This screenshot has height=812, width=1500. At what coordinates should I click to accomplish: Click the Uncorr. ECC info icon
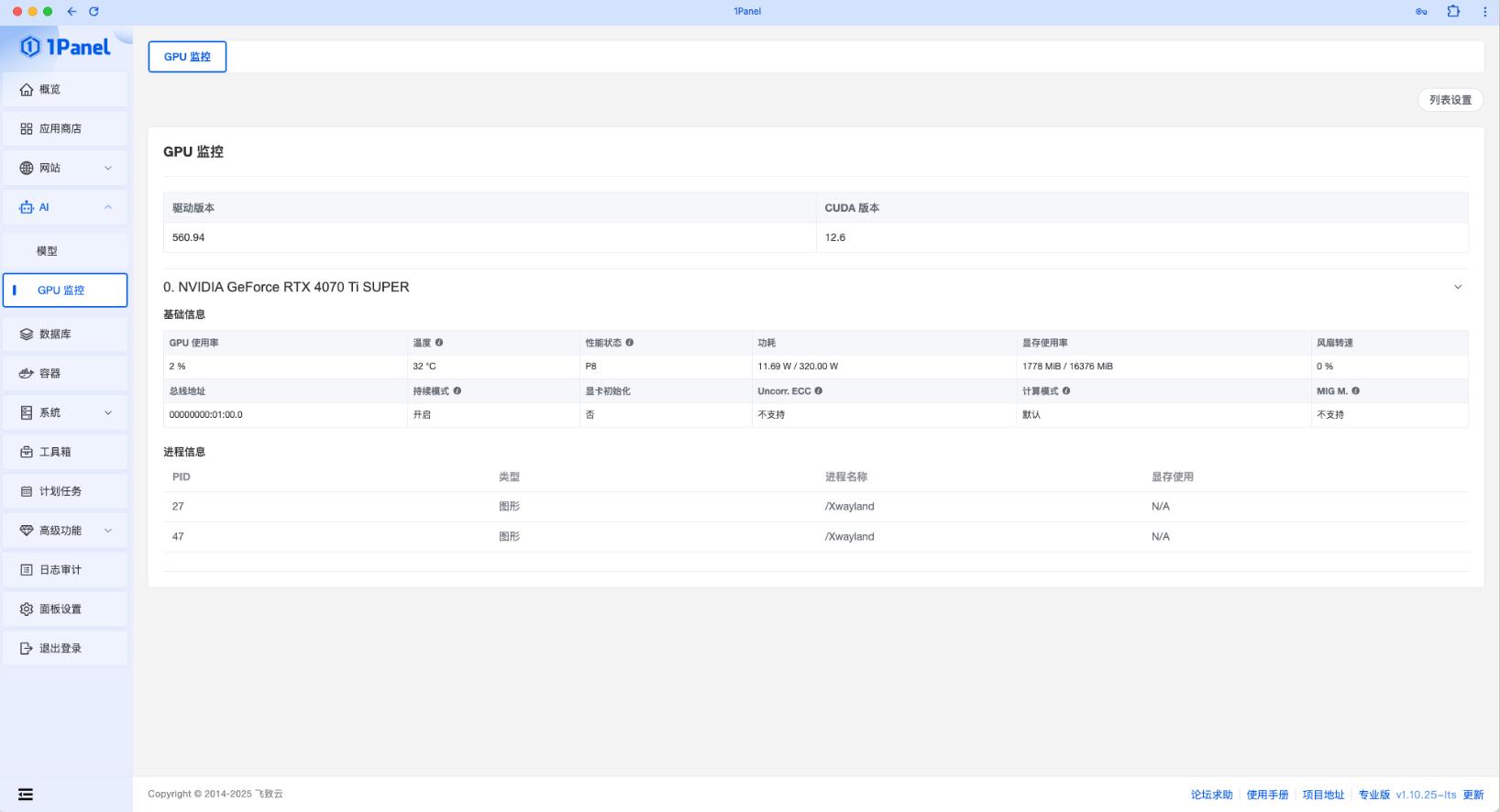(819, 391)
